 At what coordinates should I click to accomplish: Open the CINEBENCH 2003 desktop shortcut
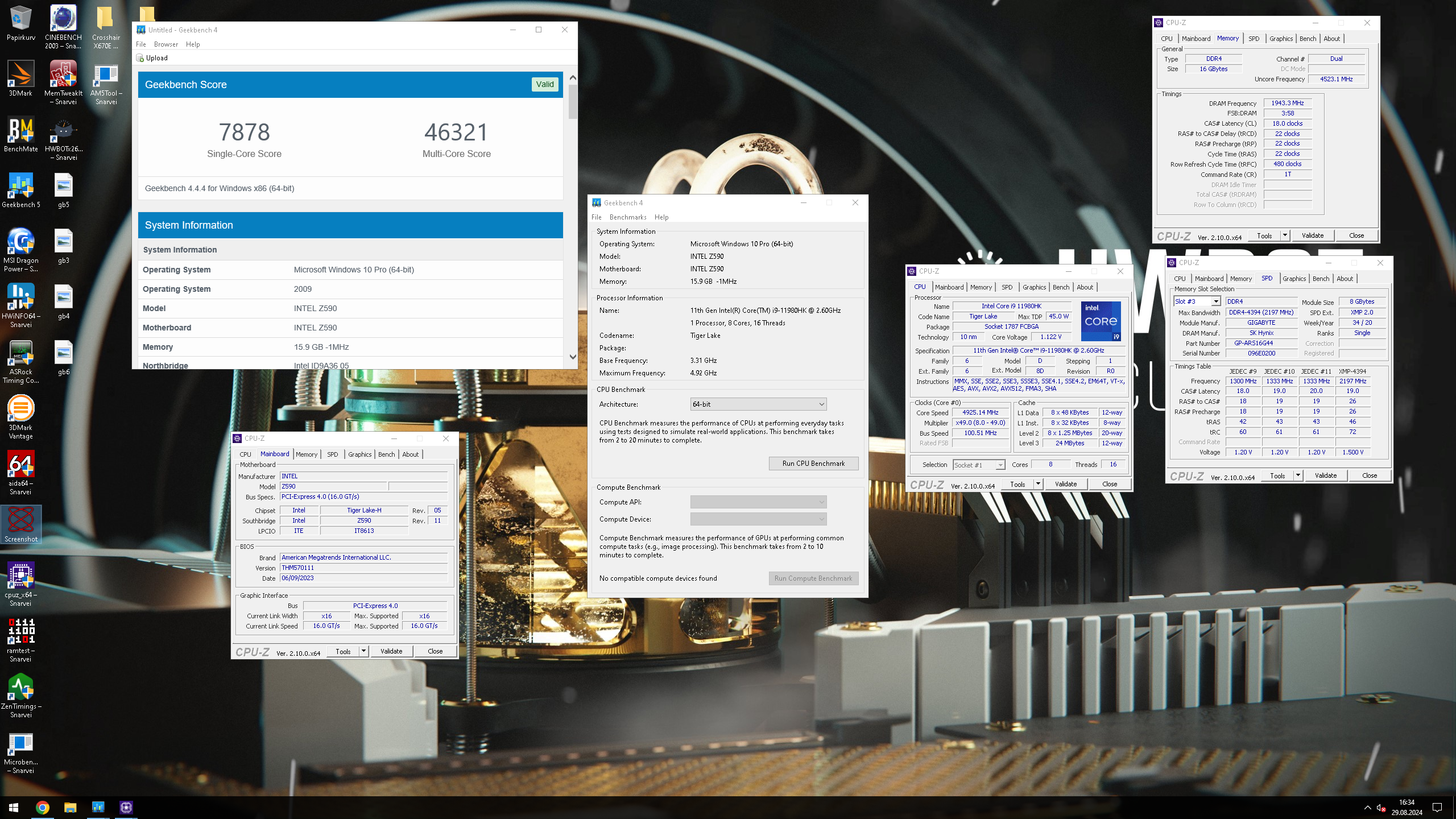[x=63, y=26]
